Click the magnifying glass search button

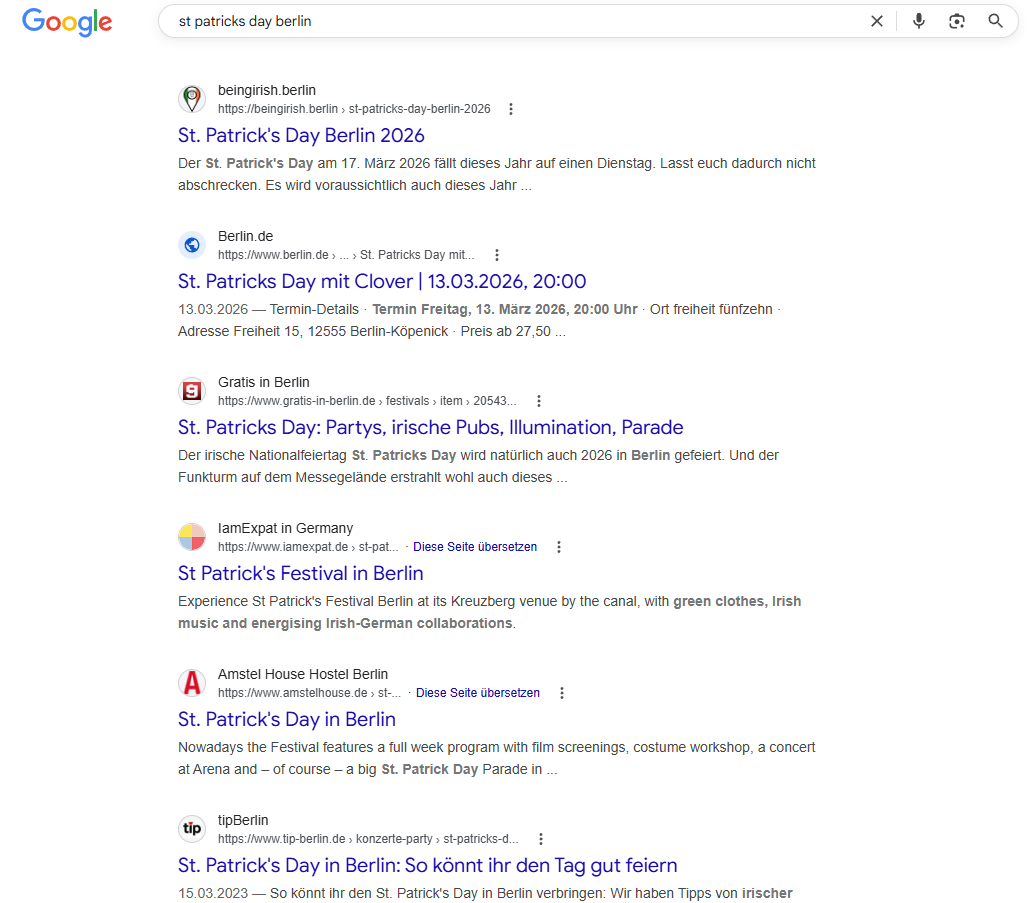click(995, 21)
